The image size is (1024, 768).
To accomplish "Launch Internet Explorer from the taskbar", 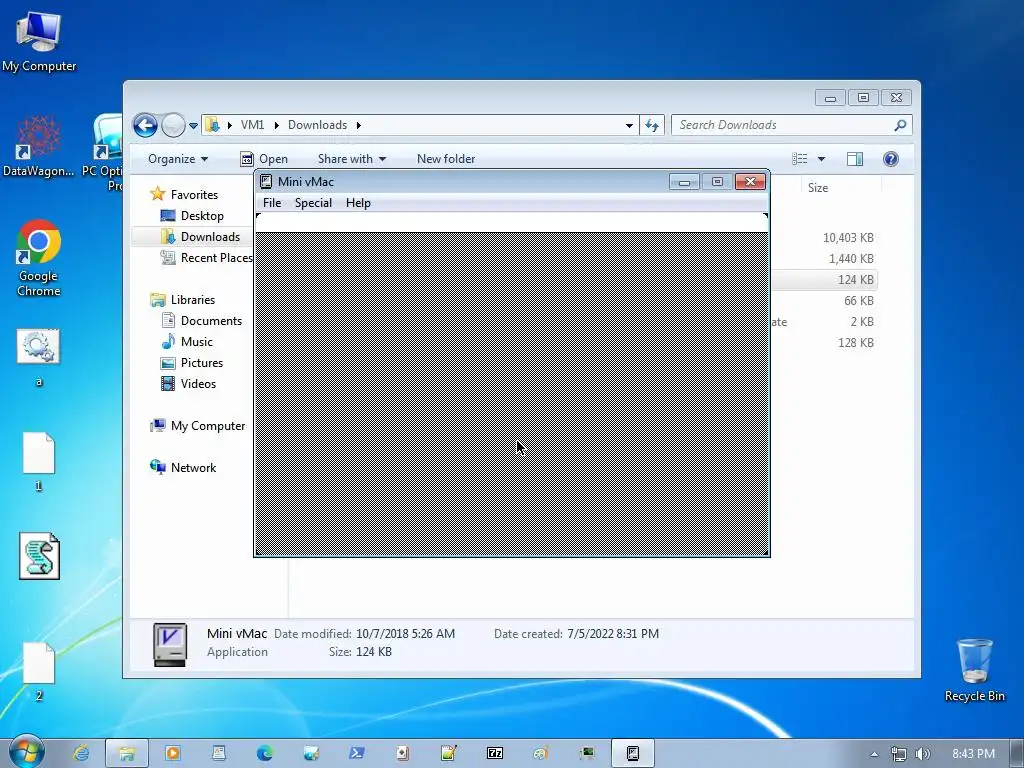I will (81, 753).
